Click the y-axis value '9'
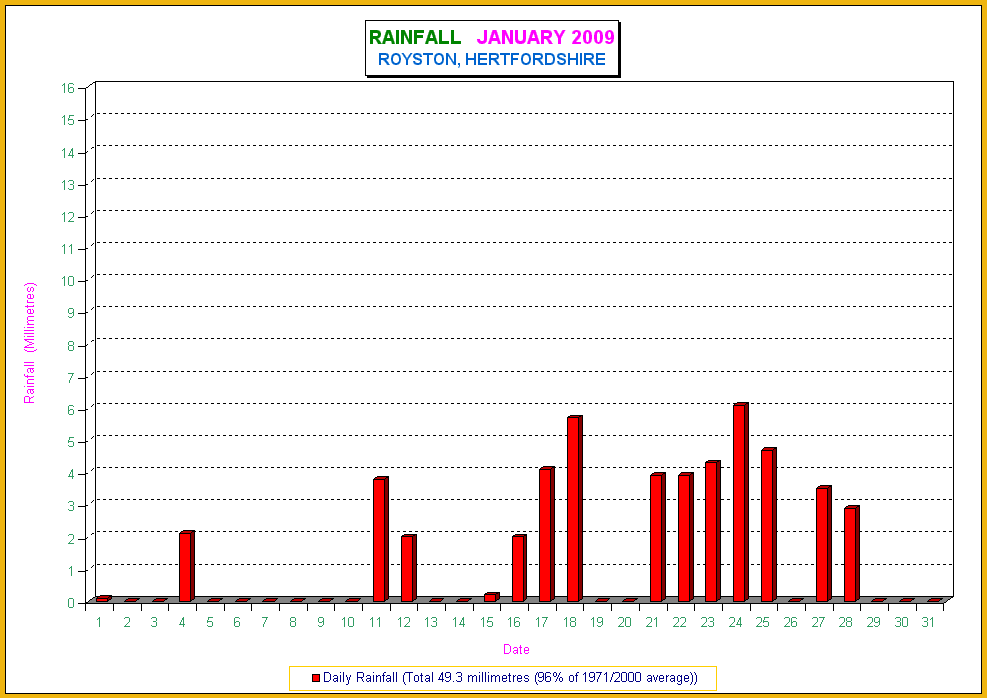Image resolution: width=987 pixels, height=698 pixels. tap(71, 313)
